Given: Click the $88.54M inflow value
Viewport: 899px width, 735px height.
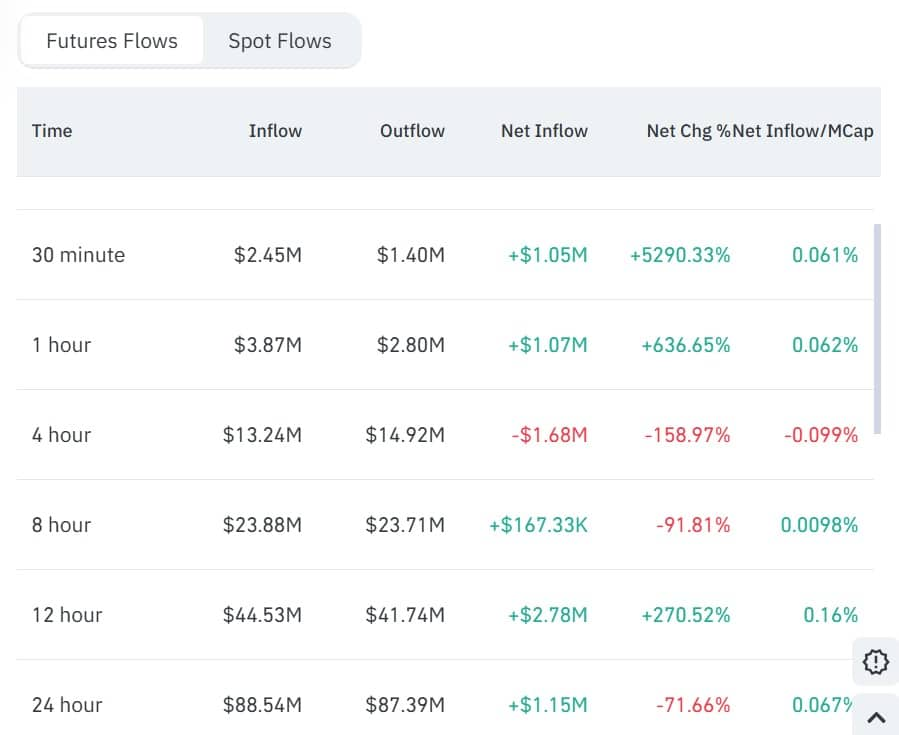Looking at the screenshot, I should pos(266,705).
